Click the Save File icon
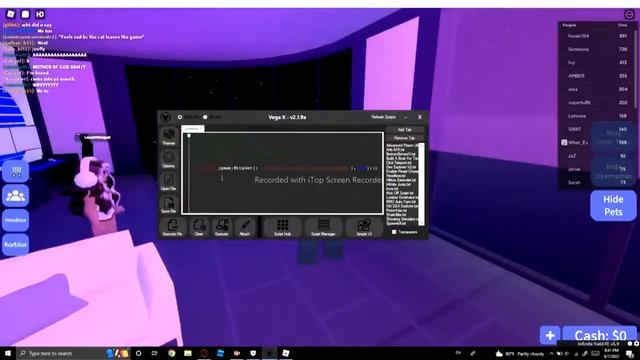Viewport: 640px width, 360px height. click(169, 205)
